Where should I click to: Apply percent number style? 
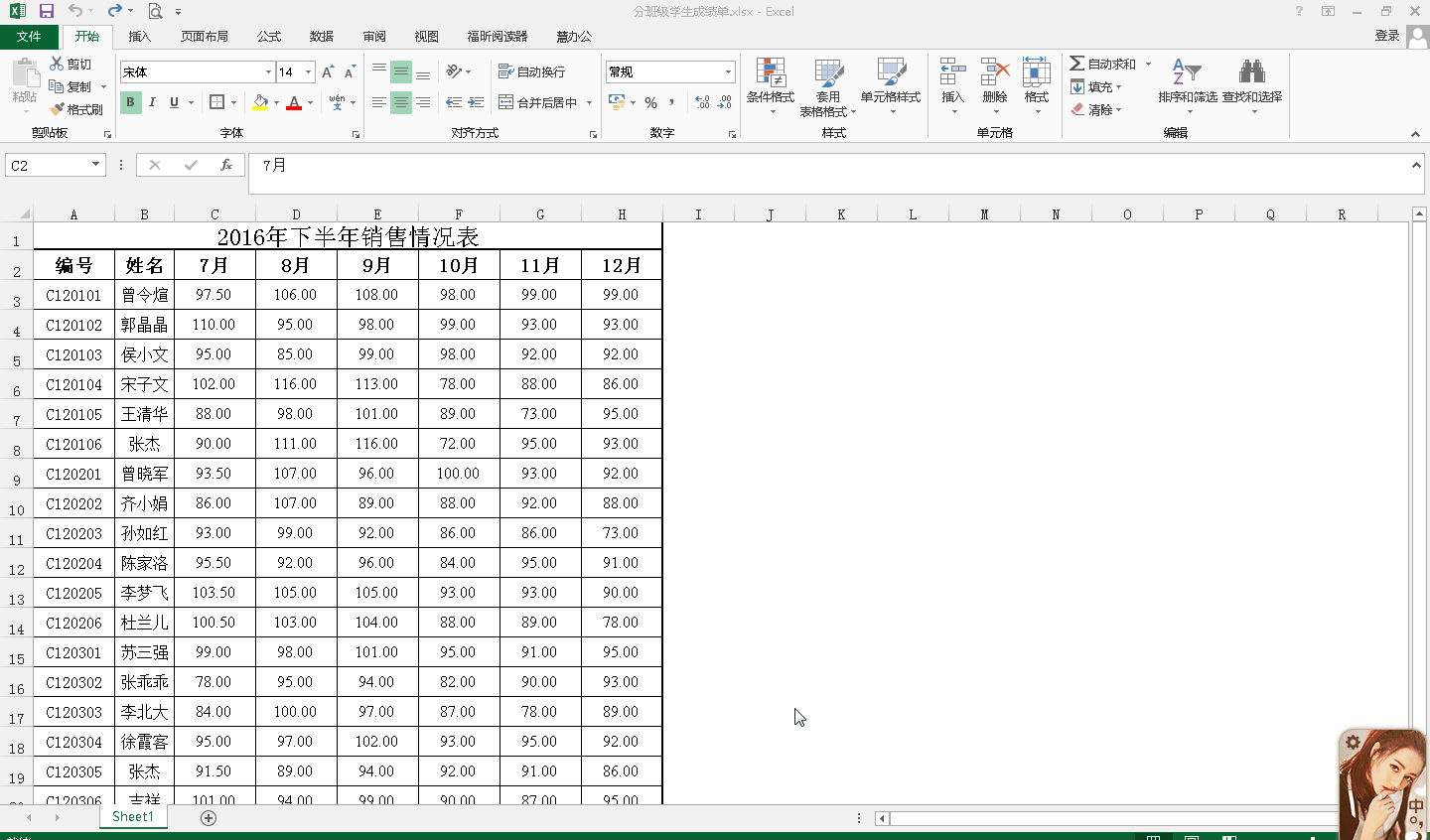click(651, 102)
